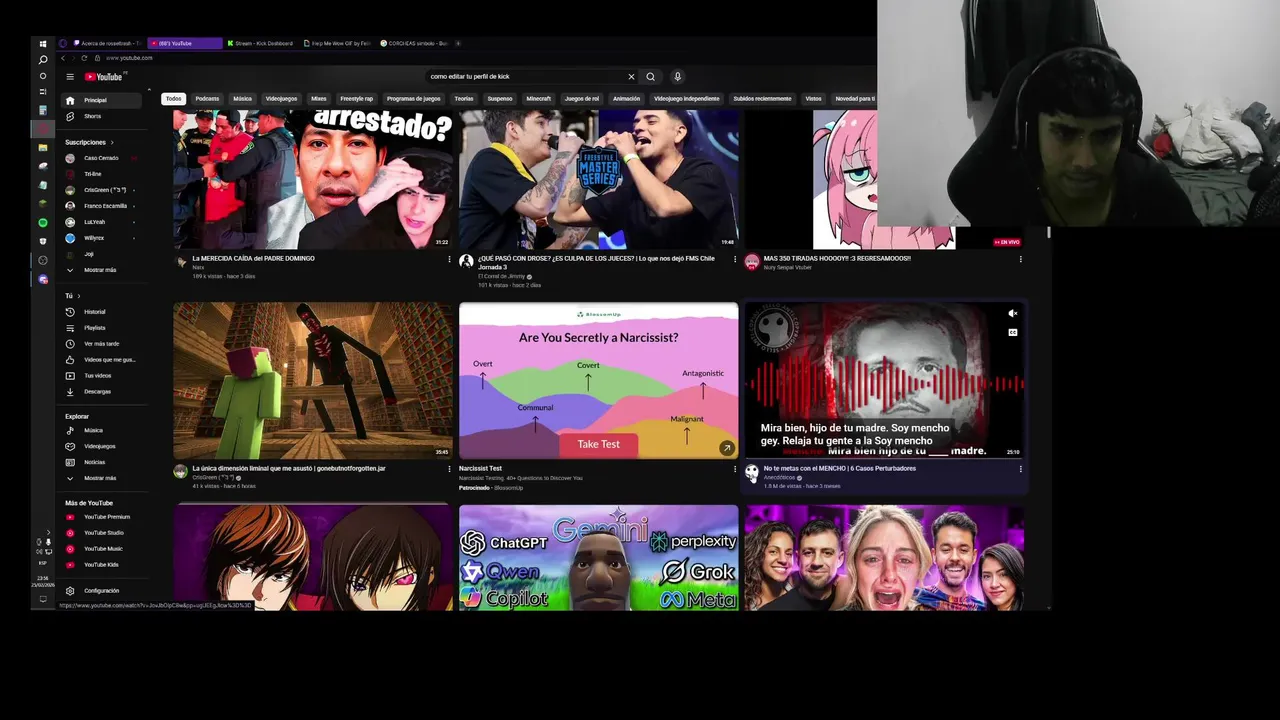Start voice search with the microphone icon

[677, 77]
